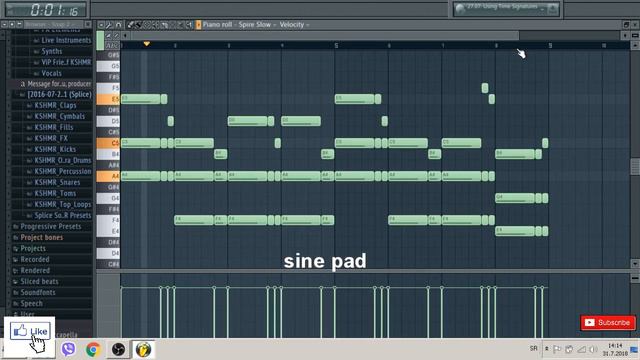Open the KSHMR_Snares folder
The height and width of the screenshot is (360, 640).
point(57,183)
